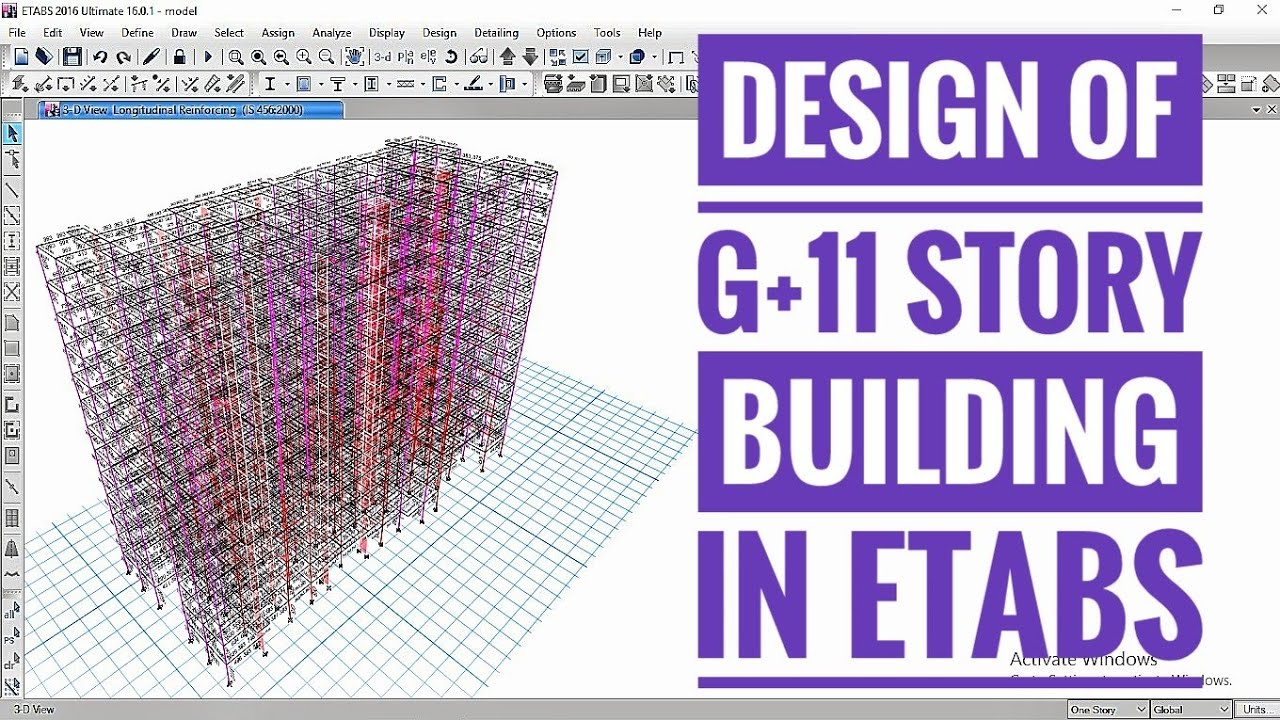Click the New Model icon
Screen dimensions: 1280x720
pos(20,57)
